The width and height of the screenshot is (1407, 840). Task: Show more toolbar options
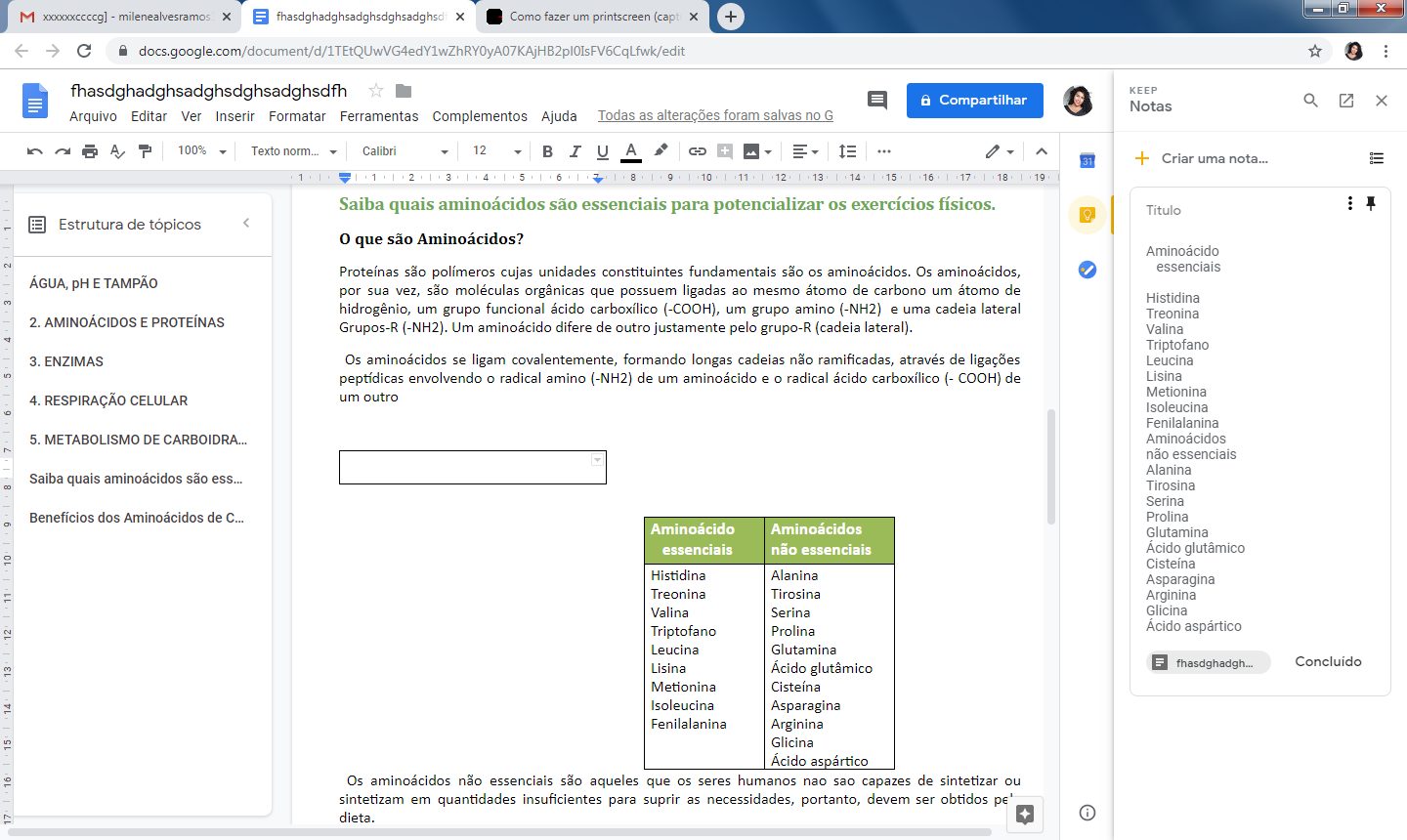[884, 151]
